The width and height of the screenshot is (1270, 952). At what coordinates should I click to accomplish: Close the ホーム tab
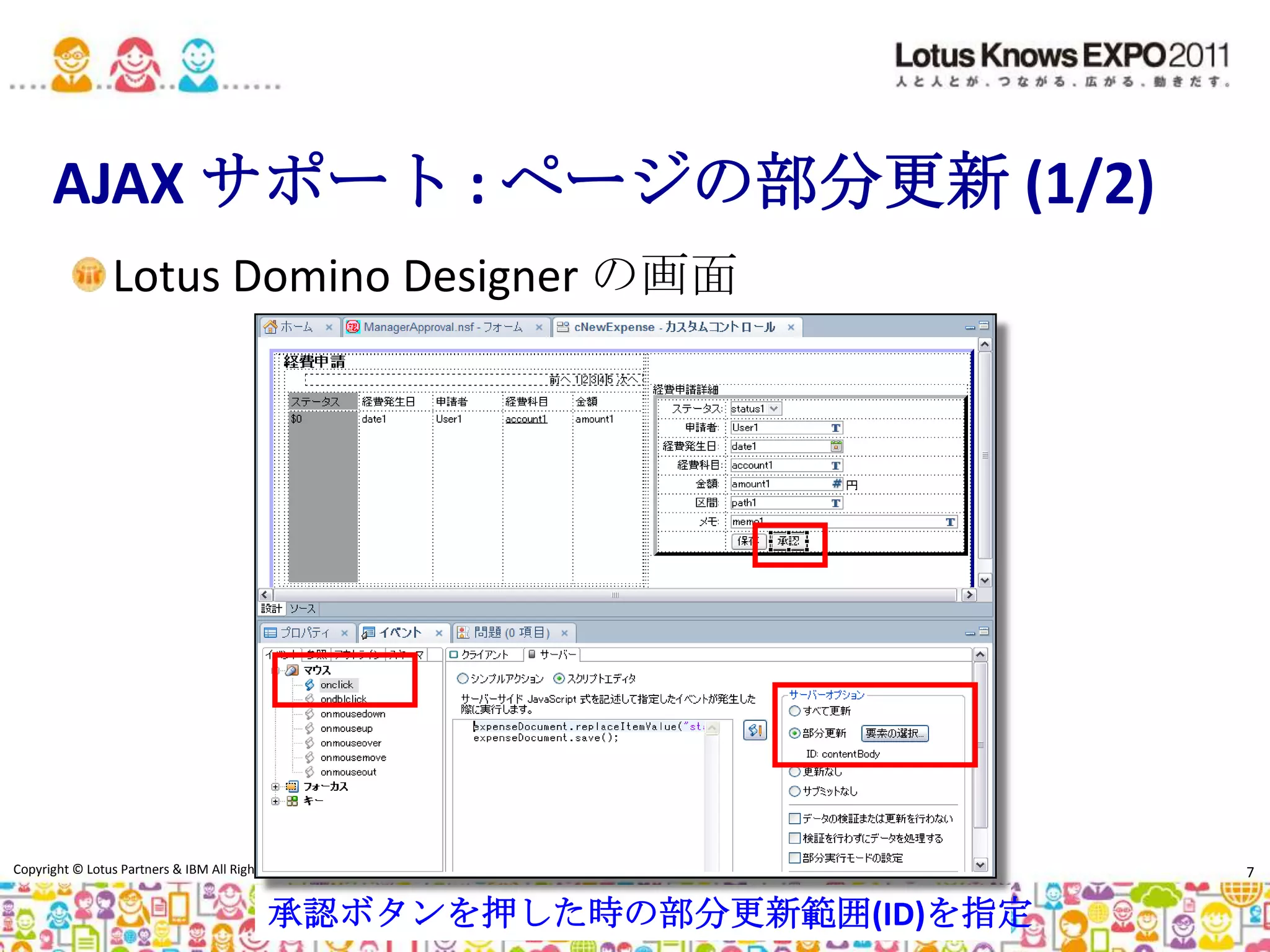click(x=329, y=327)
